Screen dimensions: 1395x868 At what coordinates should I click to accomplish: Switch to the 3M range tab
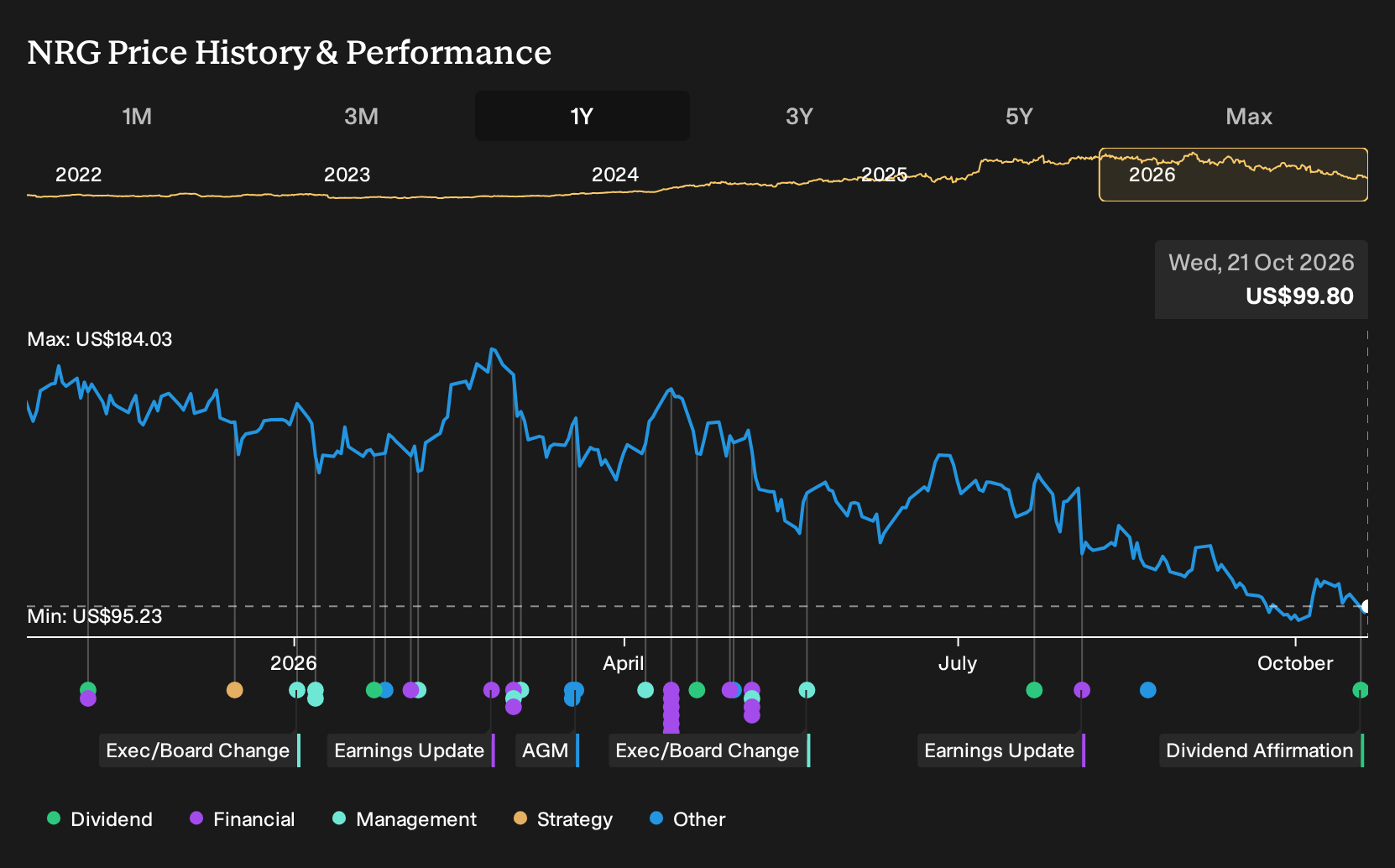(x=361, y=116)
